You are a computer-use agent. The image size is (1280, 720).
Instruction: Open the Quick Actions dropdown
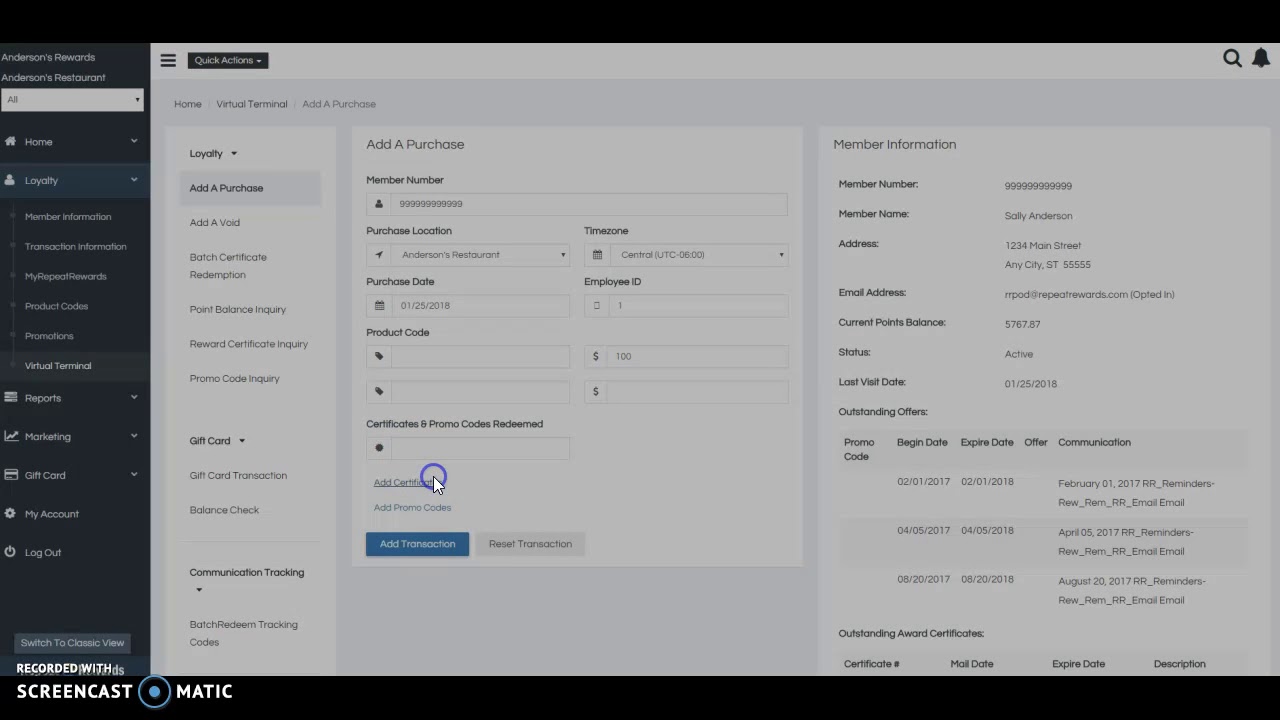click(x=228, y=60)
